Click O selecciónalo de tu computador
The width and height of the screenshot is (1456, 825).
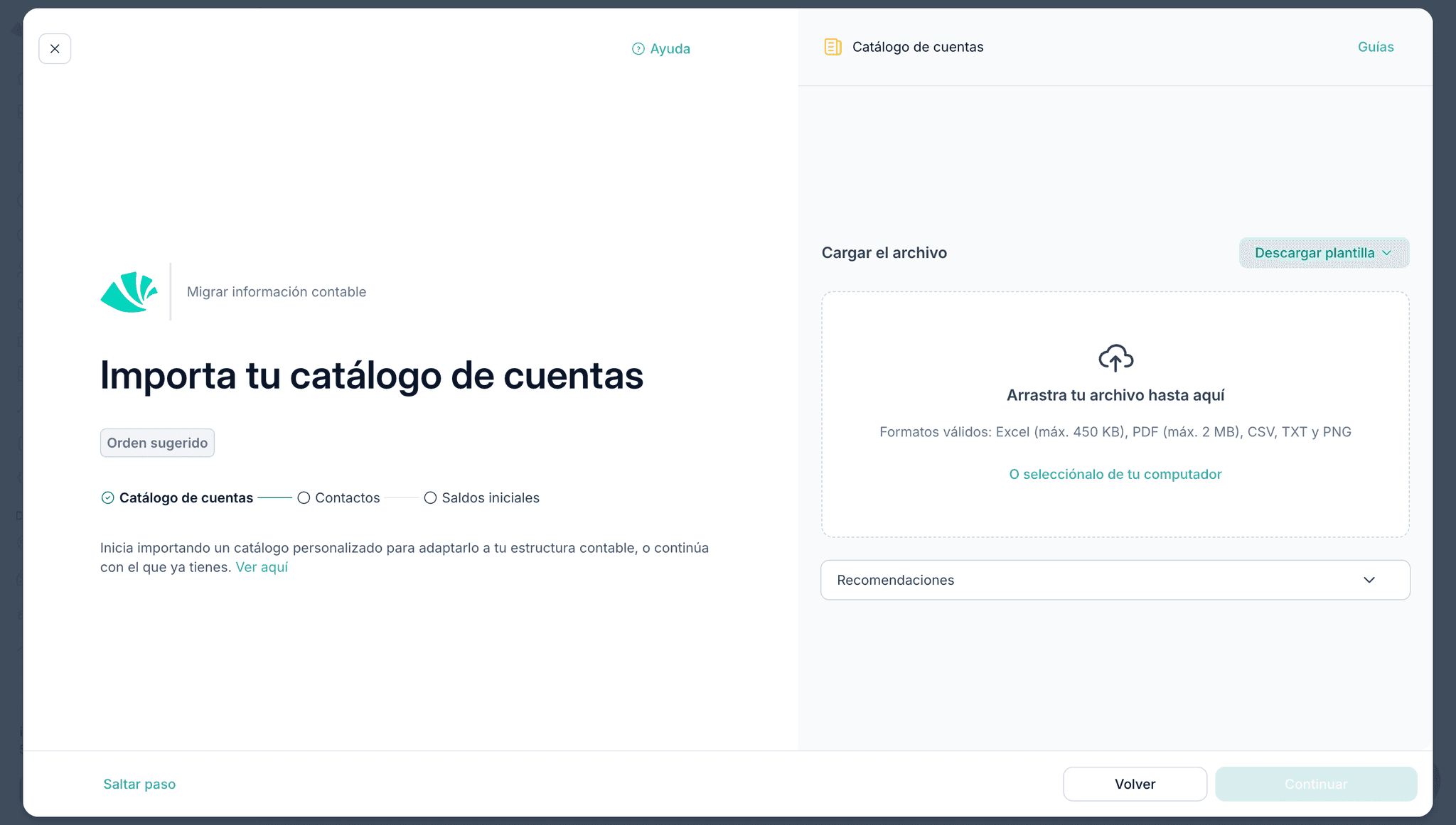tap(1115, 474)
